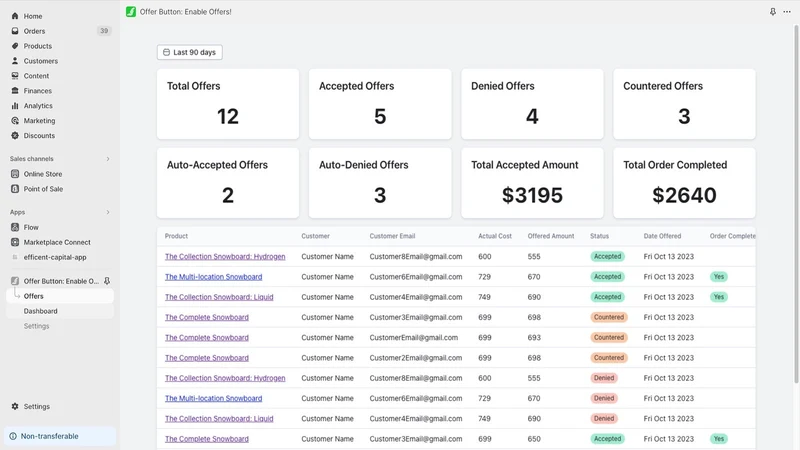This screenshot has width=800, height=450.
Task: Open the three-dot more actions menu
Action: tap(787, 12)
